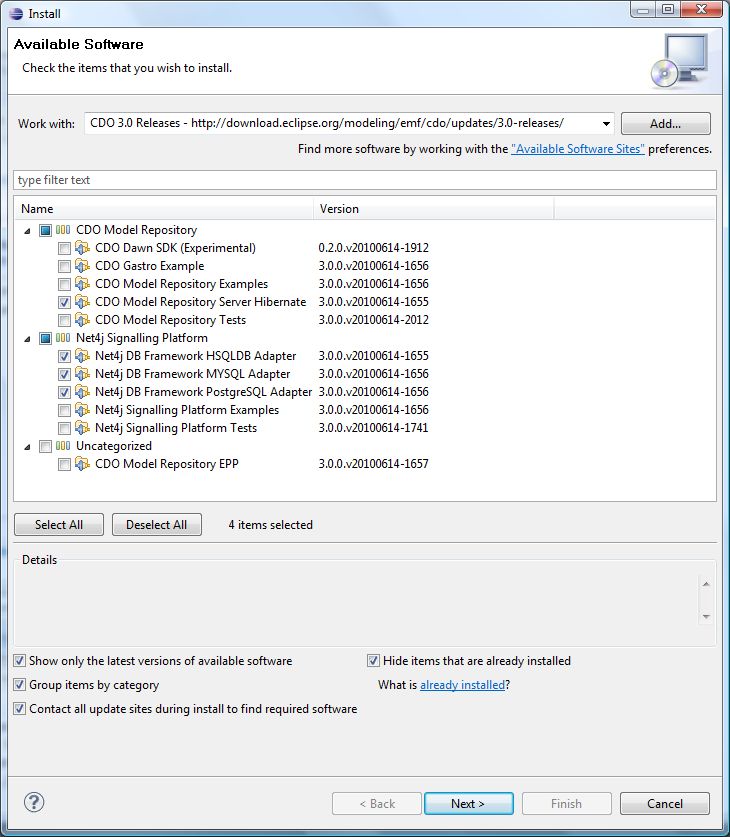Click the CDO Model Repository Examples feature icon
The width and height of the screenshot is (730, 837).
click(82, 284)
